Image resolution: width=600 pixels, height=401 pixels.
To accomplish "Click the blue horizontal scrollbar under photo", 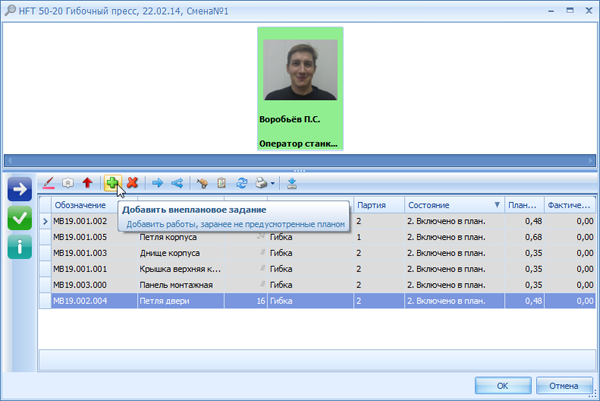I will 300,160.
